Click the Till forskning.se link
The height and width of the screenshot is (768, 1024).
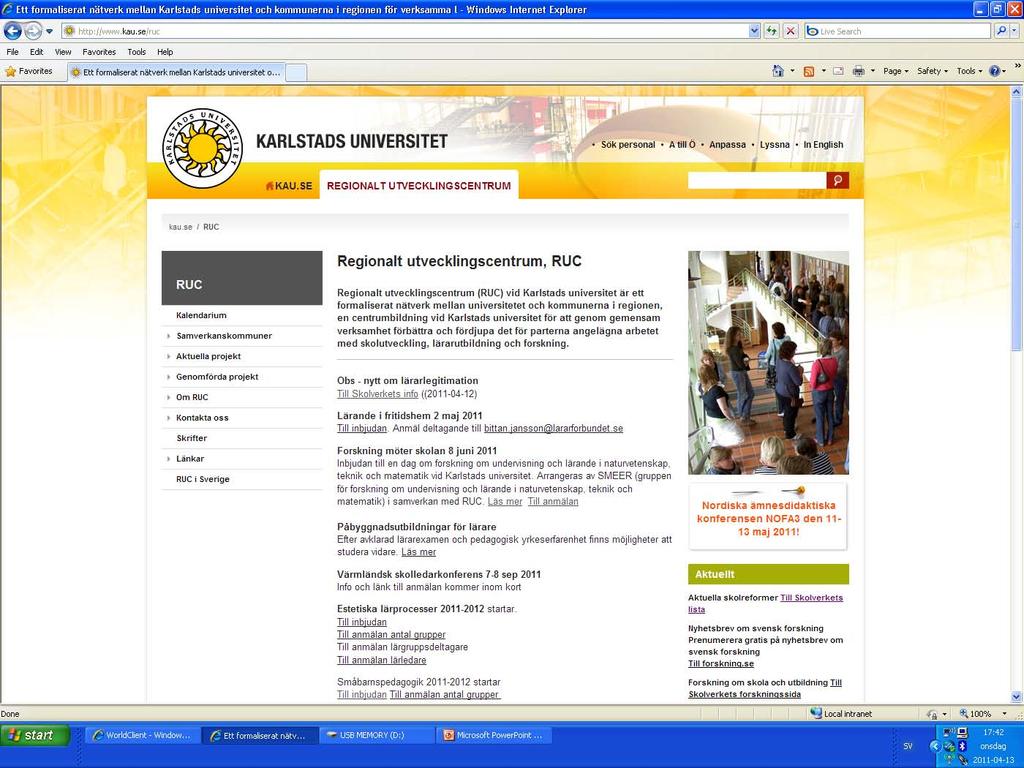point(721,664)
